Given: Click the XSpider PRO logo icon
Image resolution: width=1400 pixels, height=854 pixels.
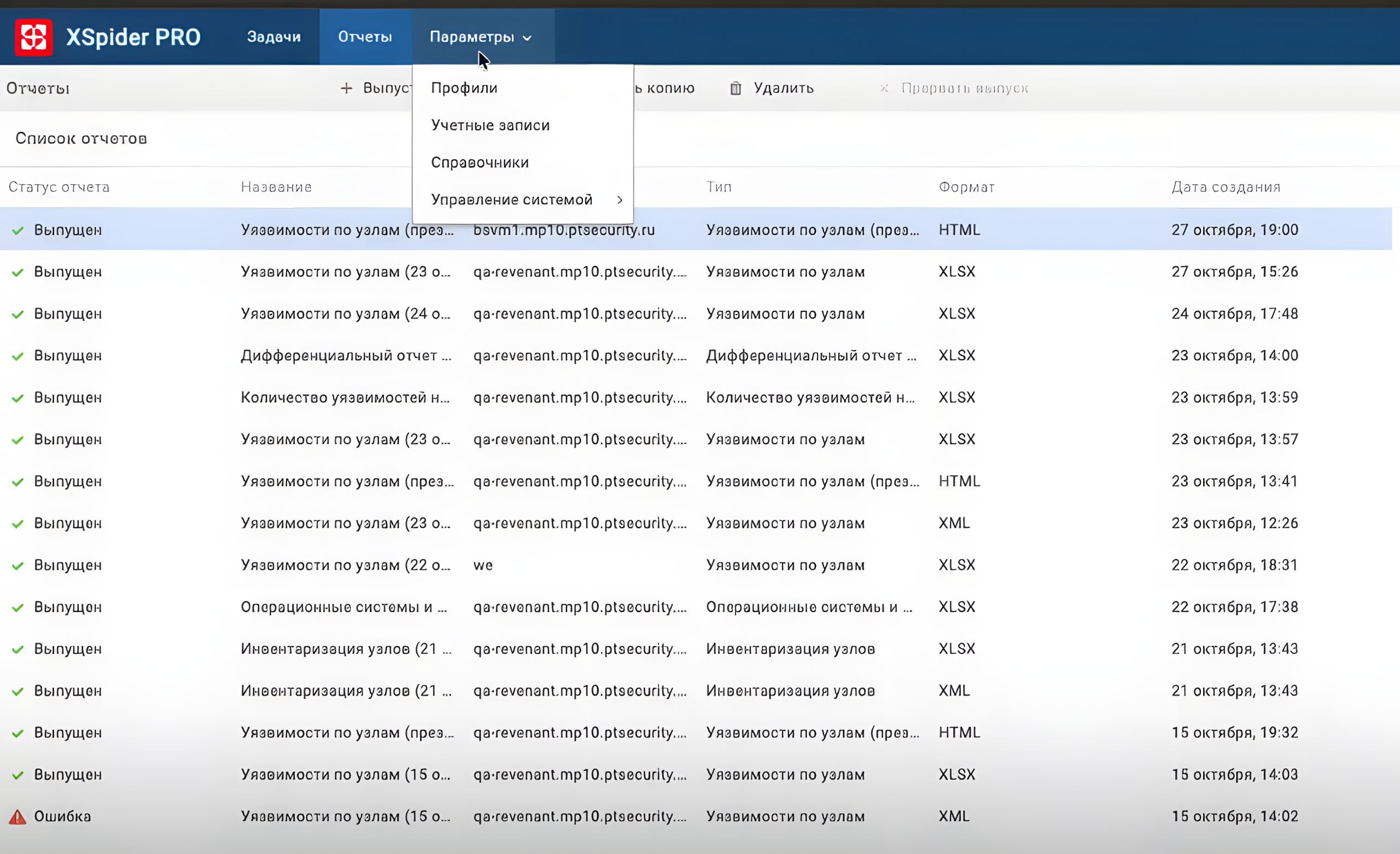Looking at the screenshot, I should coord(33,38).
